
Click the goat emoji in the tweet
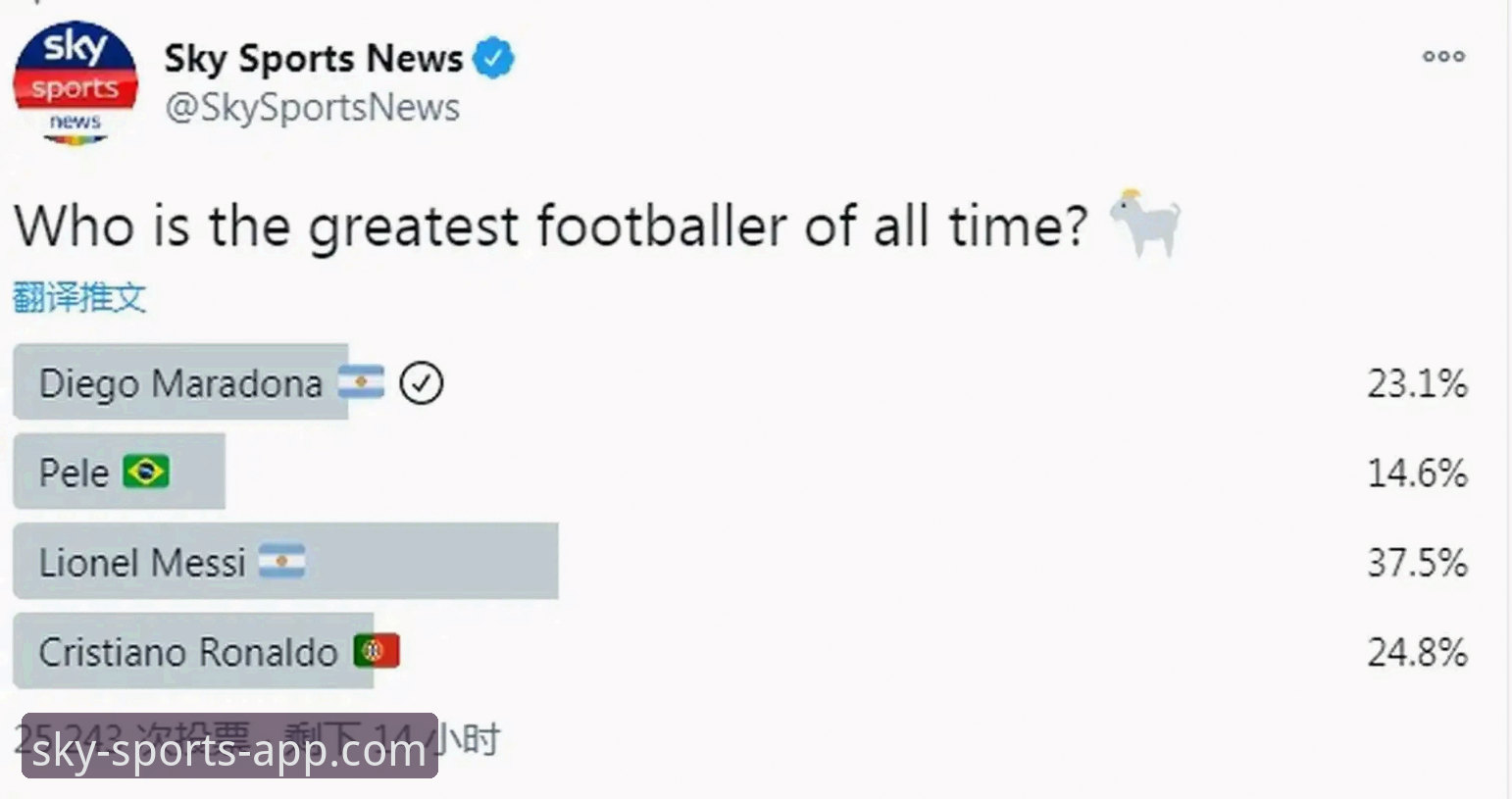[1144, 223]
